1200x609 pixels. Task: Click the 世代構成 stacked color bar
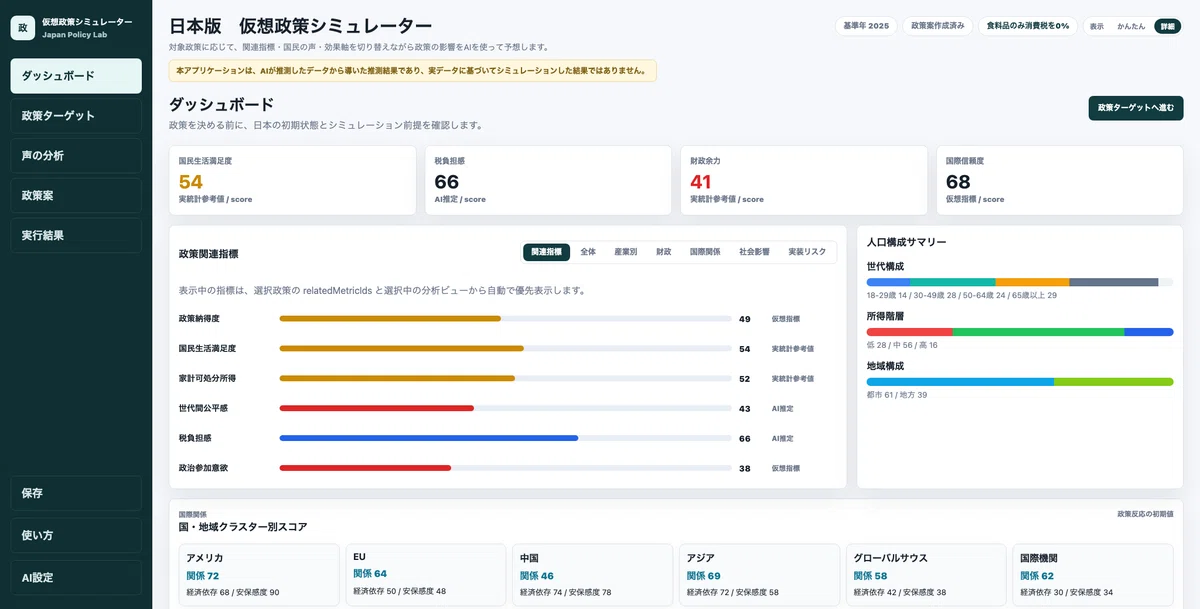(x=1020, y=283)
